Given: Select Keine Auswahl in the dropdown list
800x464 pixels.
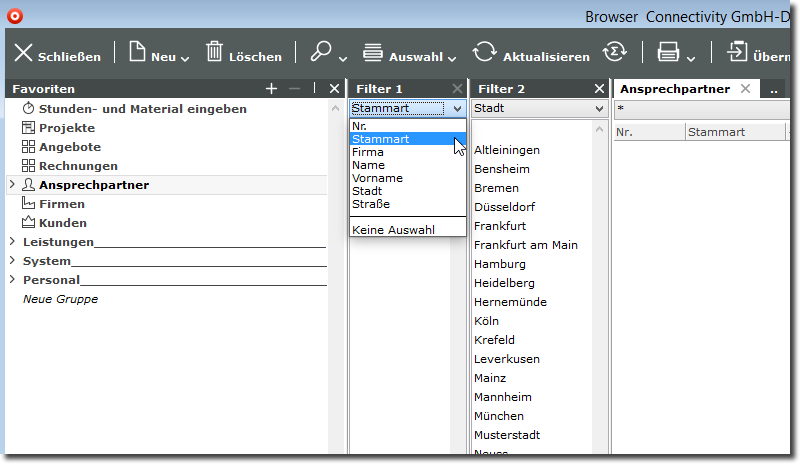Looking at the screenshot, I should (393, 230).
